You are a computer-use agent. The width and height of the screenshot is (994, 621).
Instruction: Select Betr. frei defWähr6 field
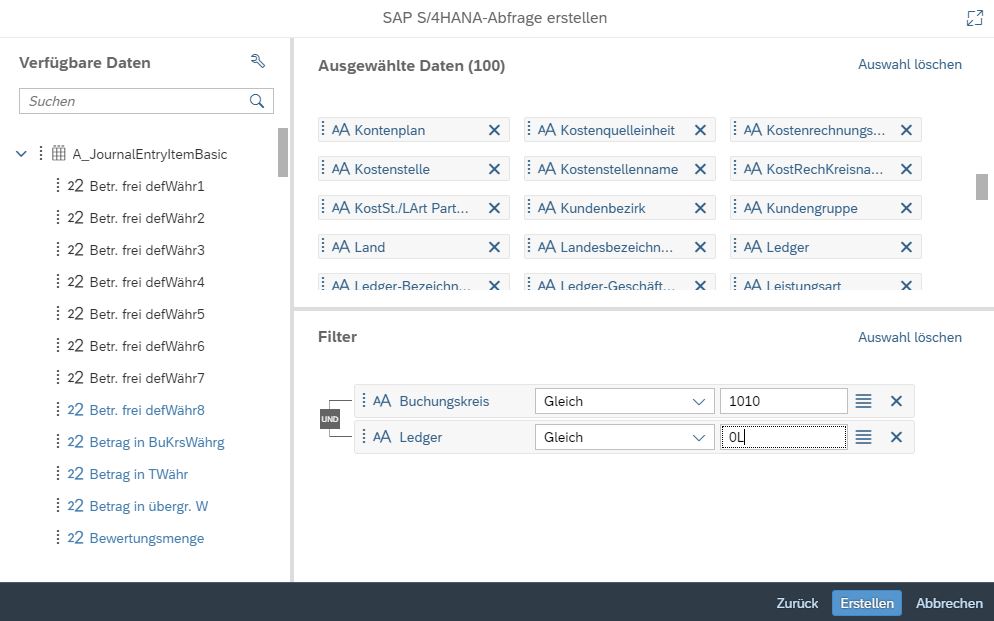(147, 346)
